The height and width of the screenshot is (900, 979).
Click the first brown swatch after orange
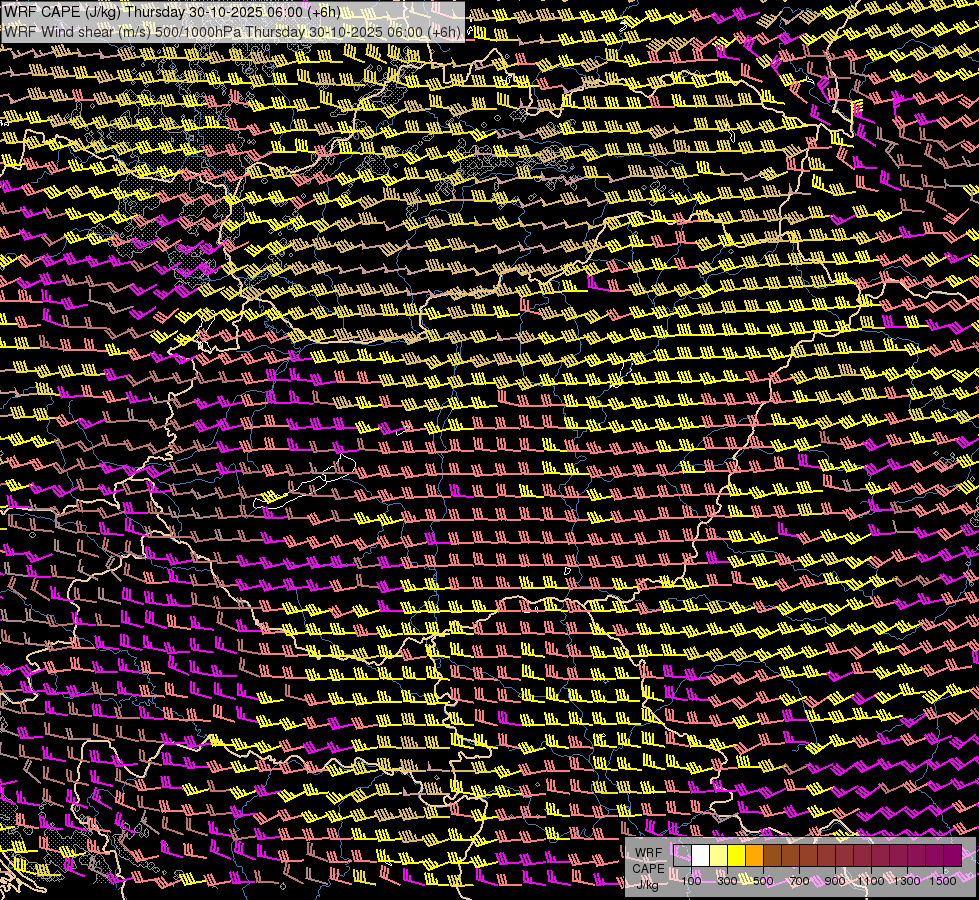(772, 855)
